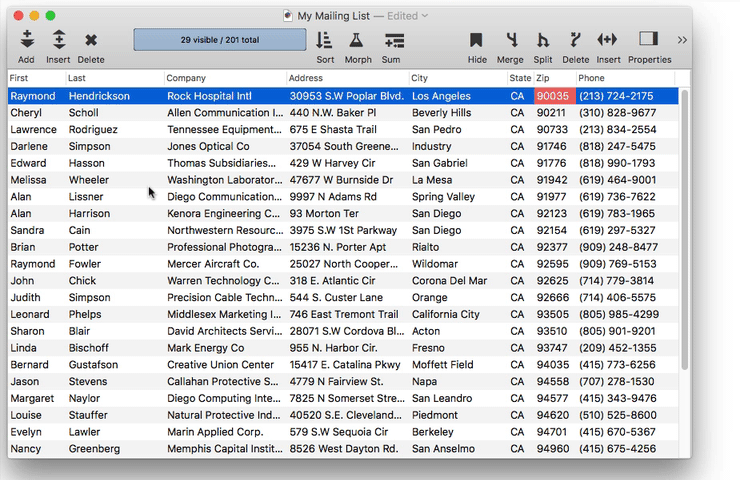740x480 pixels.
Task: Open the Properties panel icon
Action: click(x=648, y=39)
